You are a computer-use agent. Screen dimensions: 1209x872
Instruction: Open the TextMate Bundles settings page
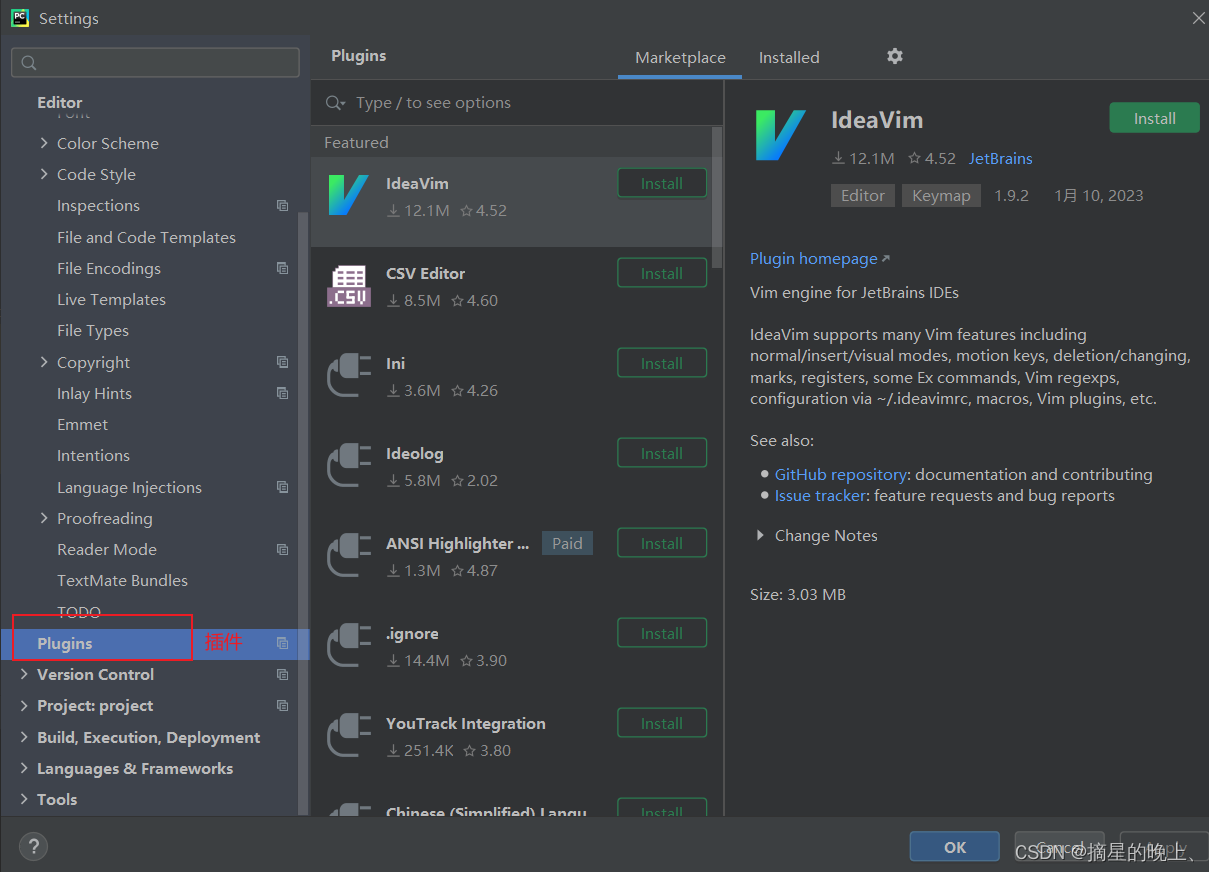pos(122,580)
